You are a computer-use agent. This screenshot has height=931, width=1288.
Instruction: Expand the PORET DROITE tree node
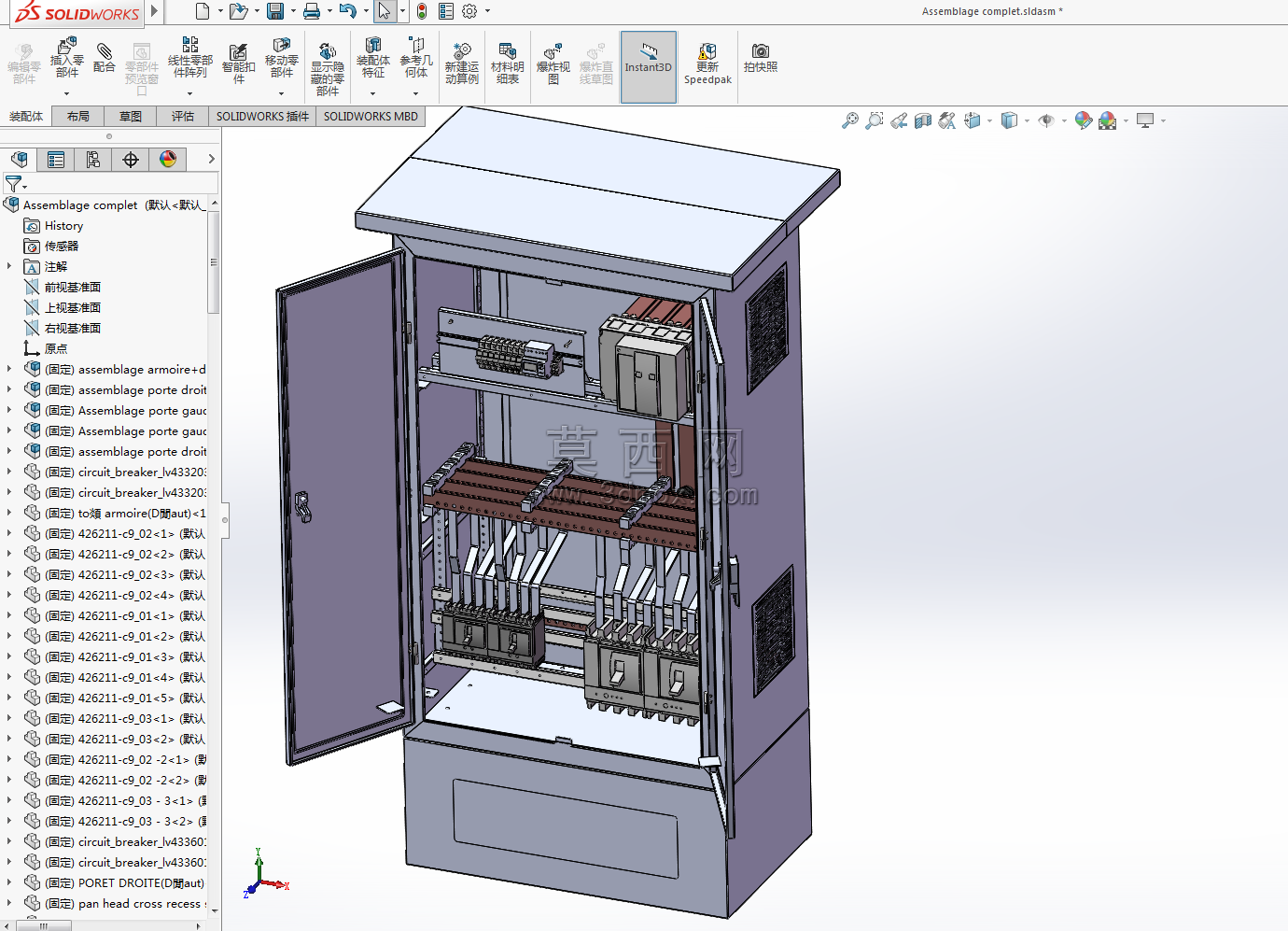9,882
